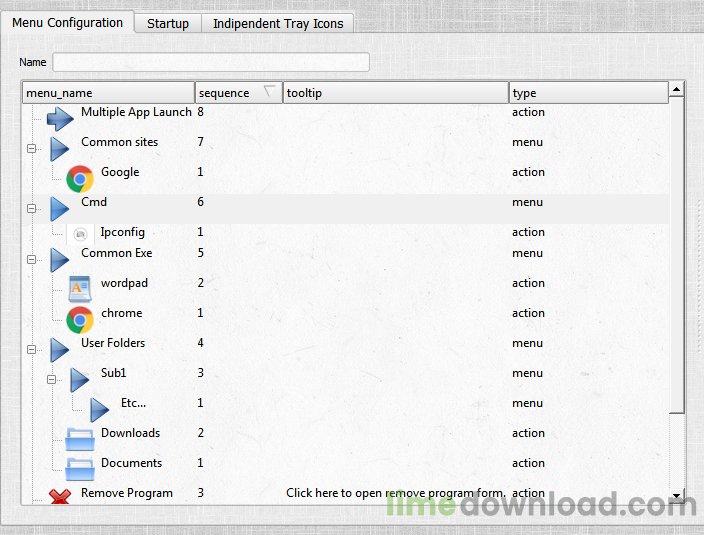
Task: Collapse the Cmd menu node
Action: 31,209
